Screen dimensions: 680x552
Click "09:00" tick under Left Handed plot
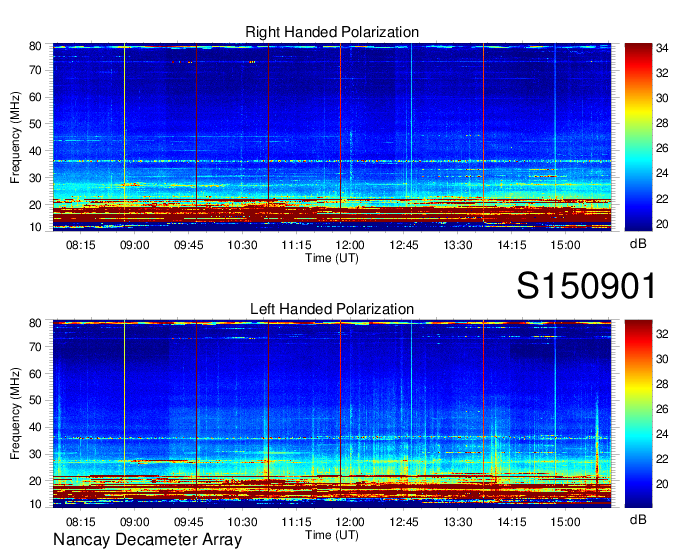[134, 522]
